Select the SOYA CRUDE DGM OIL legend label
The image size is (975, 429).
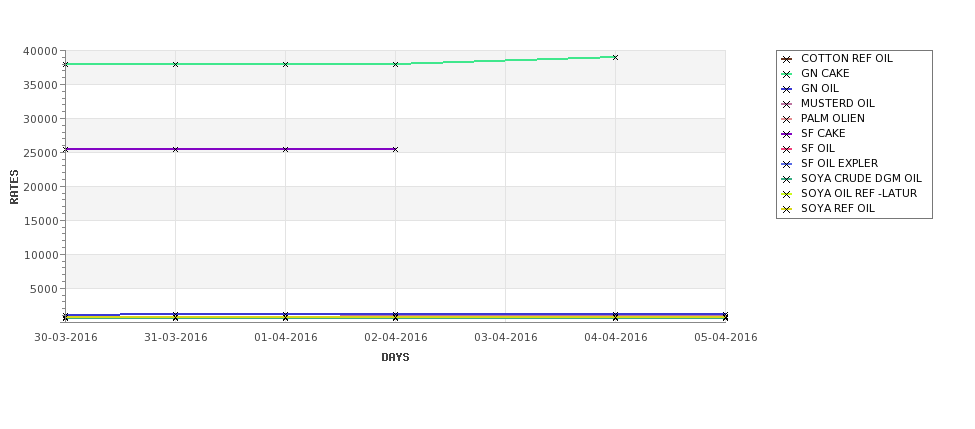tap(861, 178)
